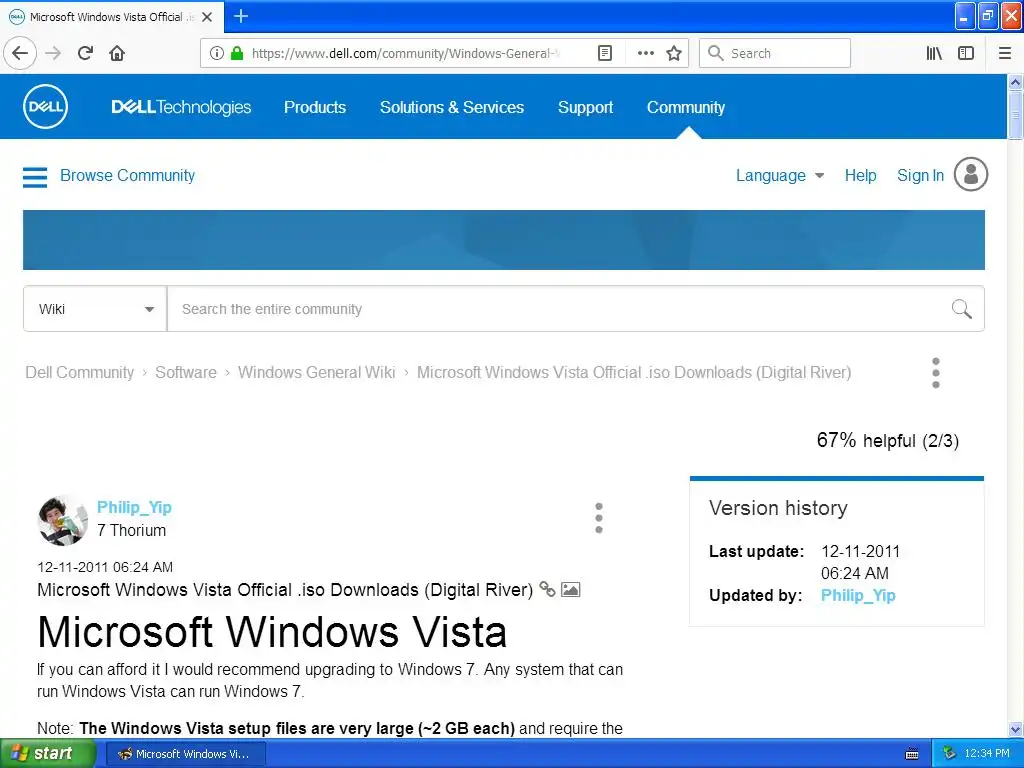Screen dimensions: 1024x768
Task: Go back to previous page
Action: [20, 53]
